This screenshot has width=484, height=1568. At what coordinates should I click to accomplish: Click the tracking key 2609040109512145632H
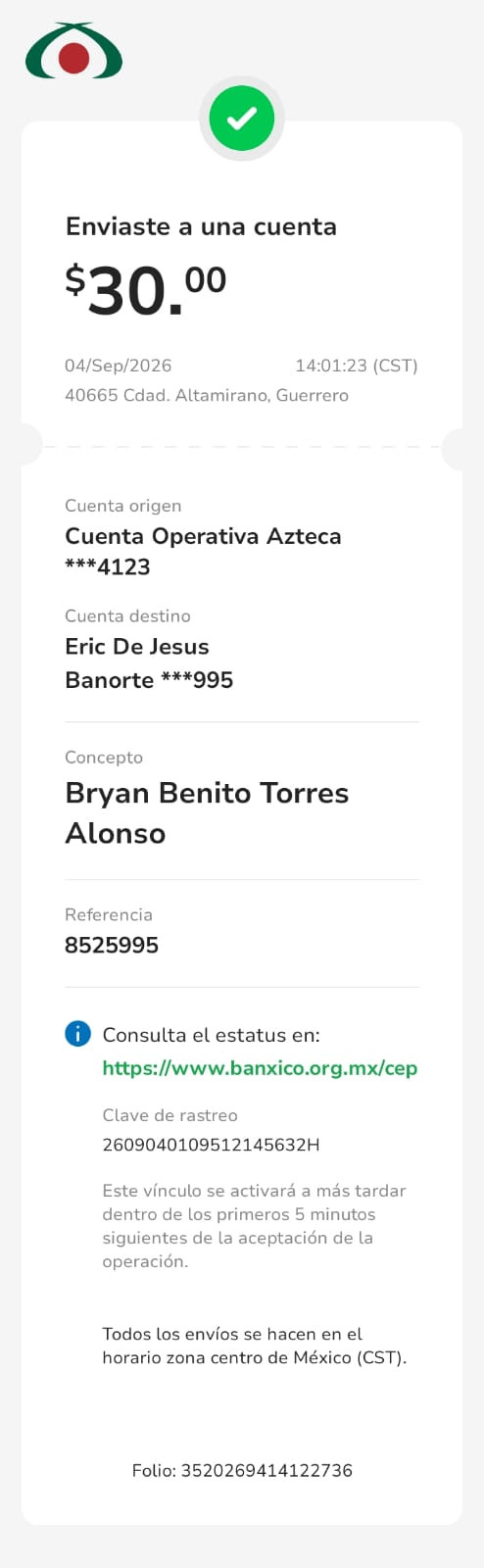(x=211, y=1145)
